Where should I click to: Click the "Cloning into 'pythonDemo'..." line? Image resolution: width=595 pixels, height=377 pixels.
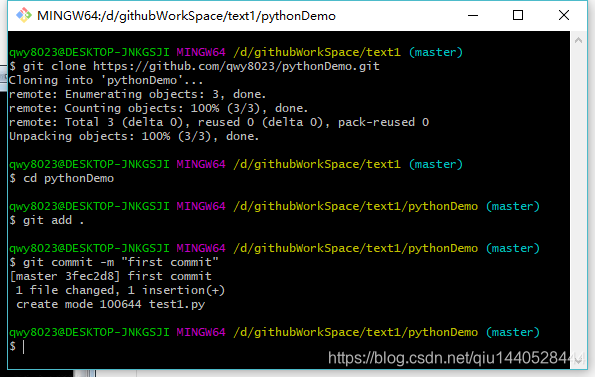(x=106, y=80)
